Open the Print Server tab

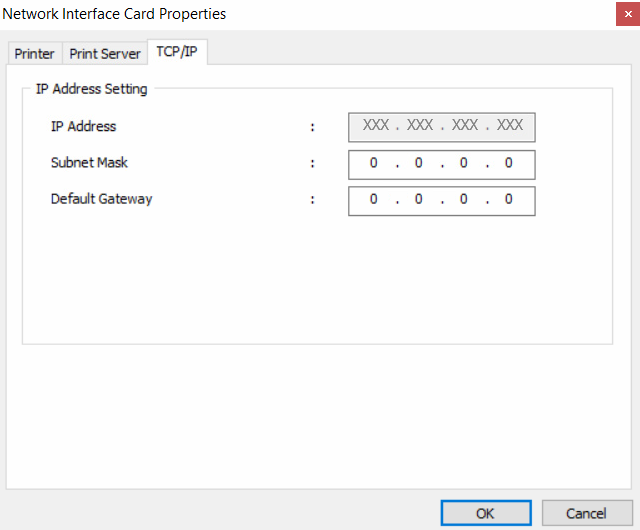[105, 54]
